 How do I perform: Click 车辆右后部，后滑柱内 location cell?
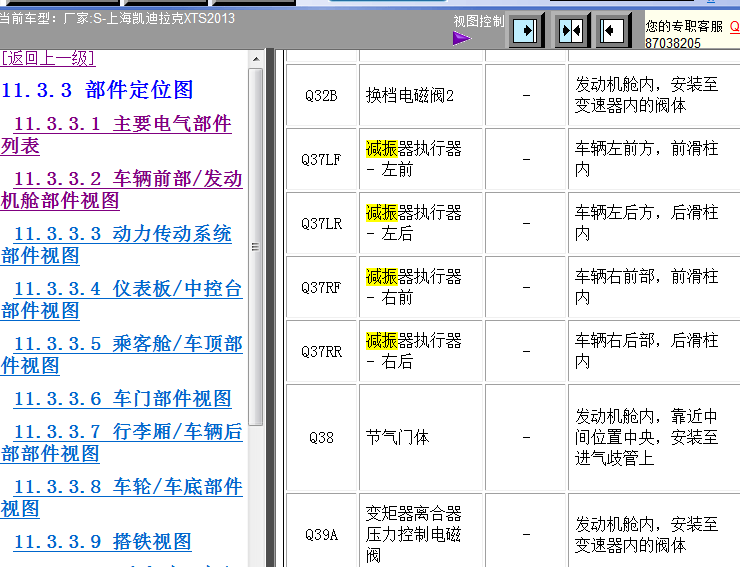click(x=655, y=351)
